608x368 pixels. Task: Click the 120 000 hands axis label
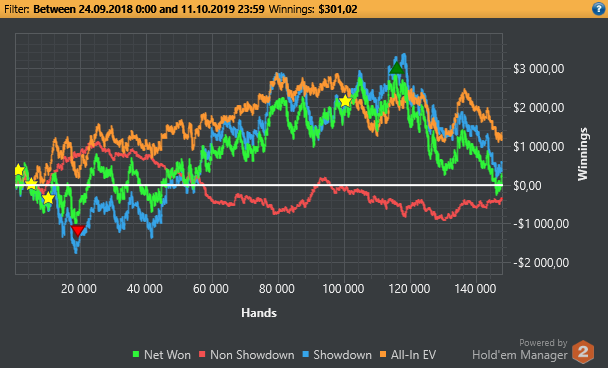(x=409, y=289)
